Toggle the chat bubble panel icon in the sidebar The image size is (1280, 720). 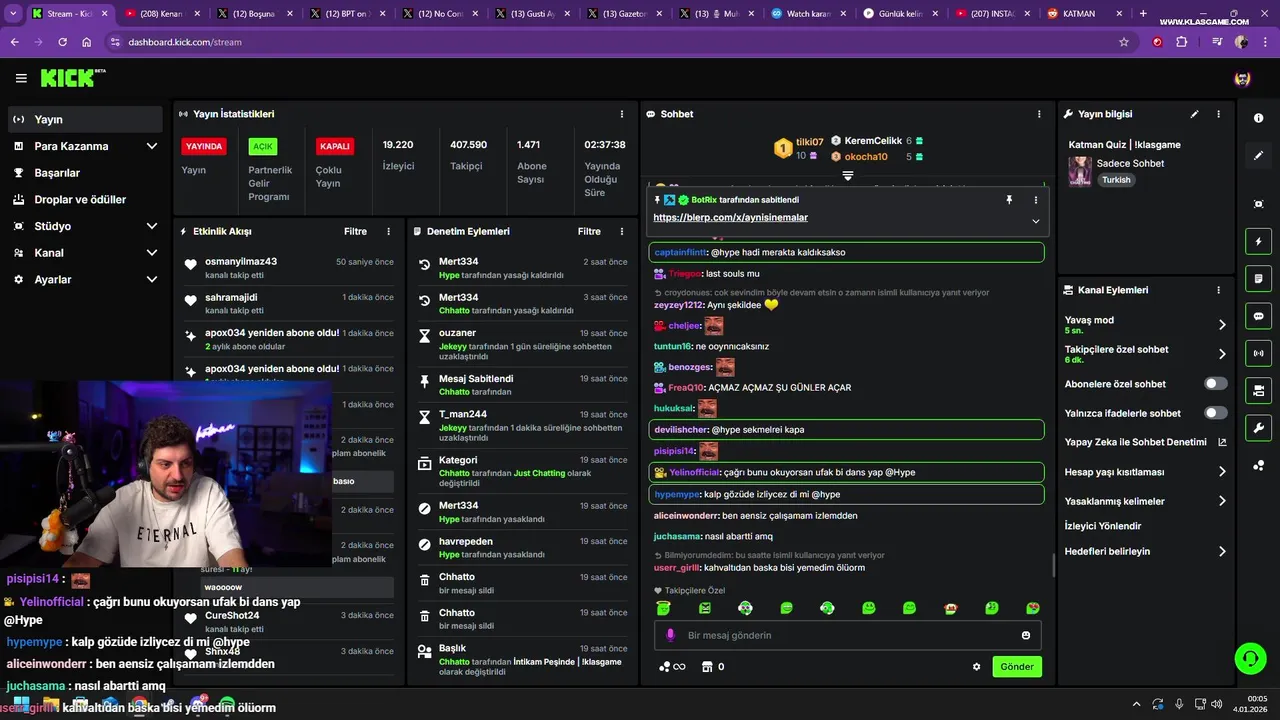[x=1258, y=316]
